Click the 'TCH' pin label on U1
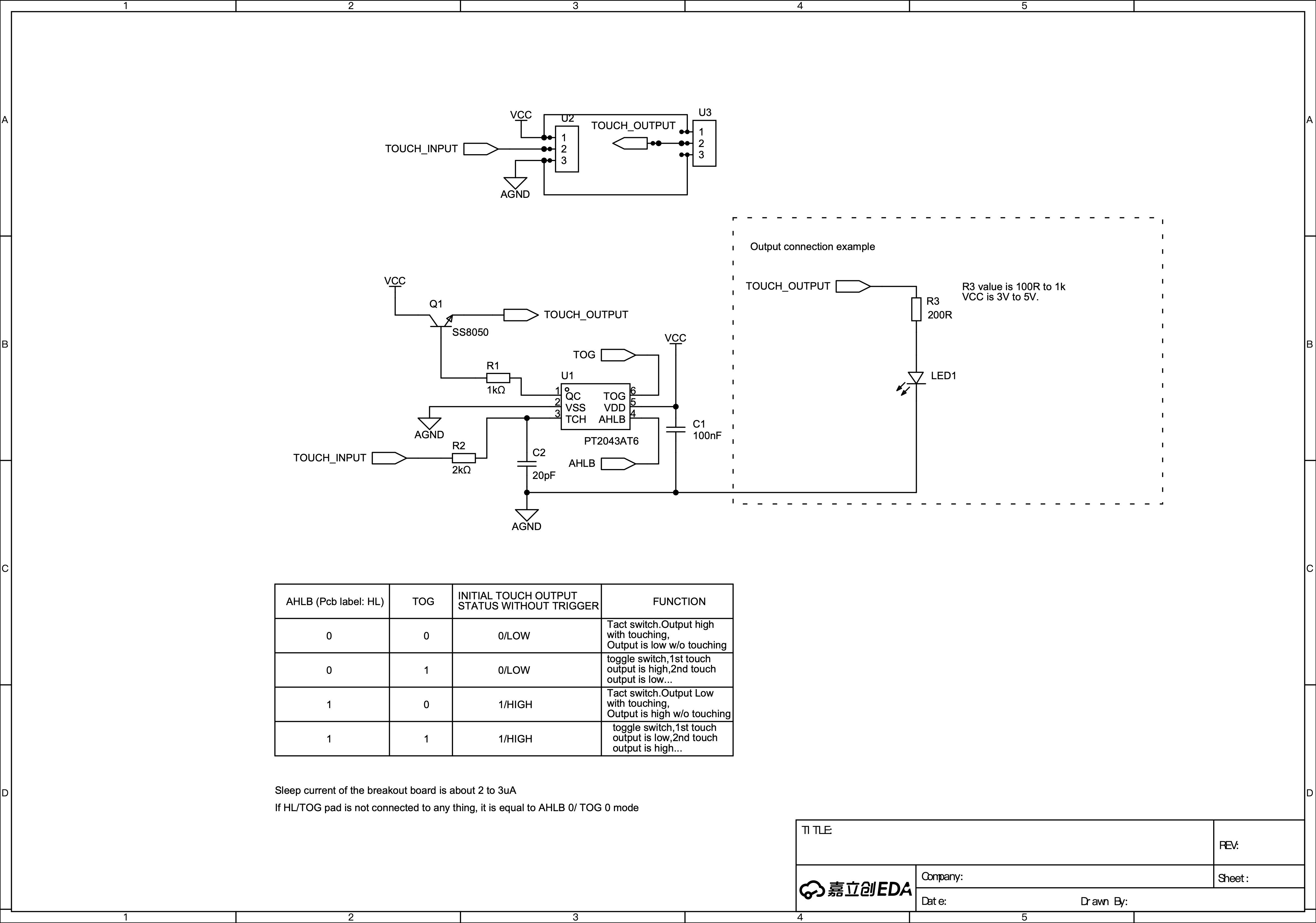Screen dimensions: 1316x923 tap(575, 419)
